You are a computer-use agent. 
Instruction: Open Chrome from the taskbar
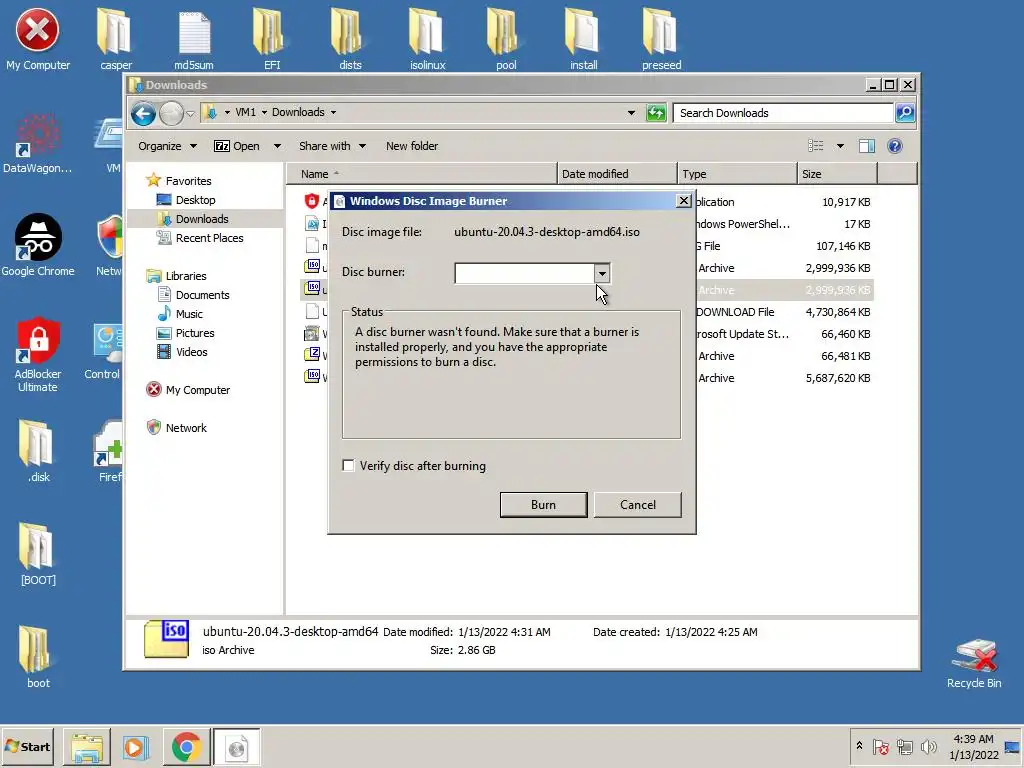[x=187, y=747]
